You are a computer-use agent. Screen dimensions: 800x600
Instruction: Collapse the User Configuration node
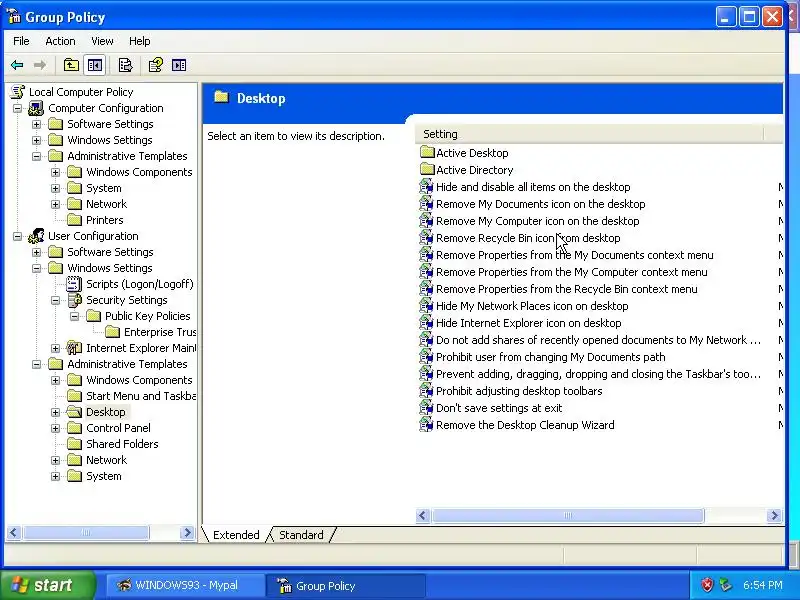(x=17, y=236)
